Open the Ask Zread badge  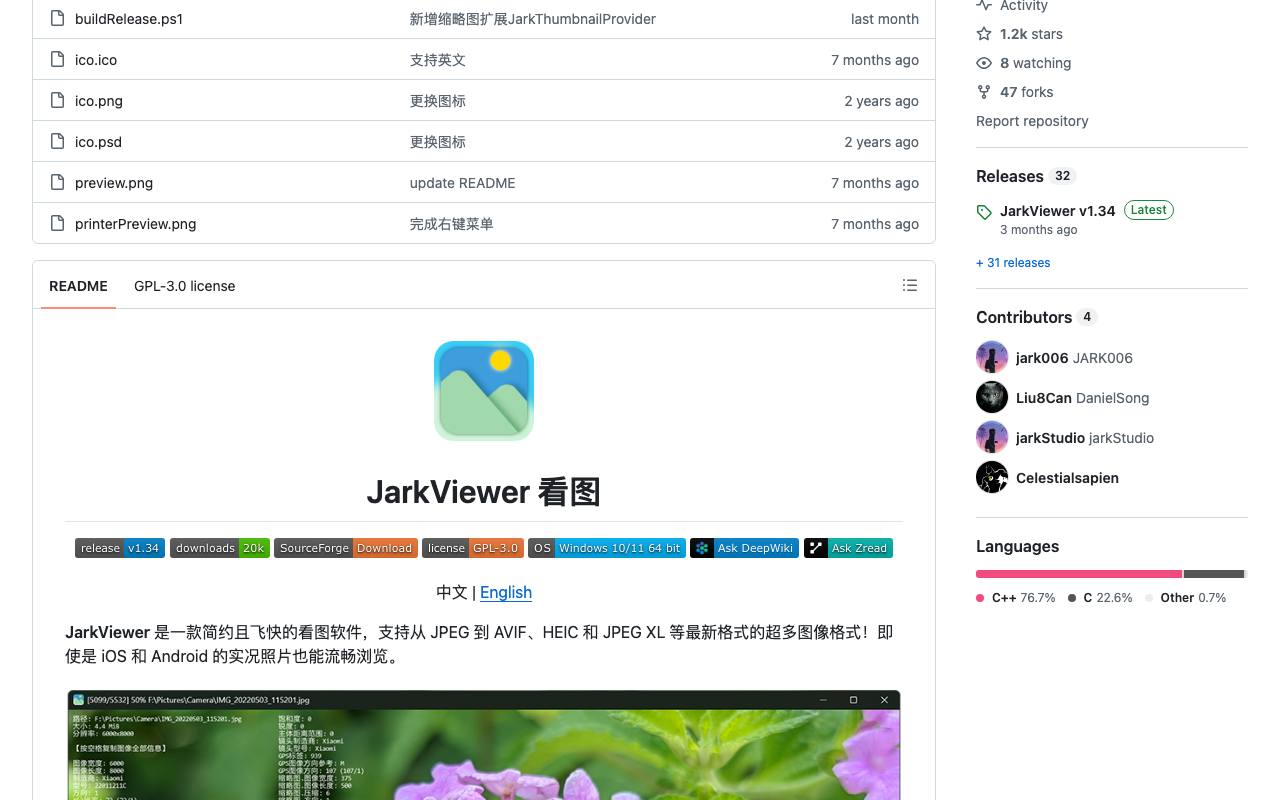(848, 548)
